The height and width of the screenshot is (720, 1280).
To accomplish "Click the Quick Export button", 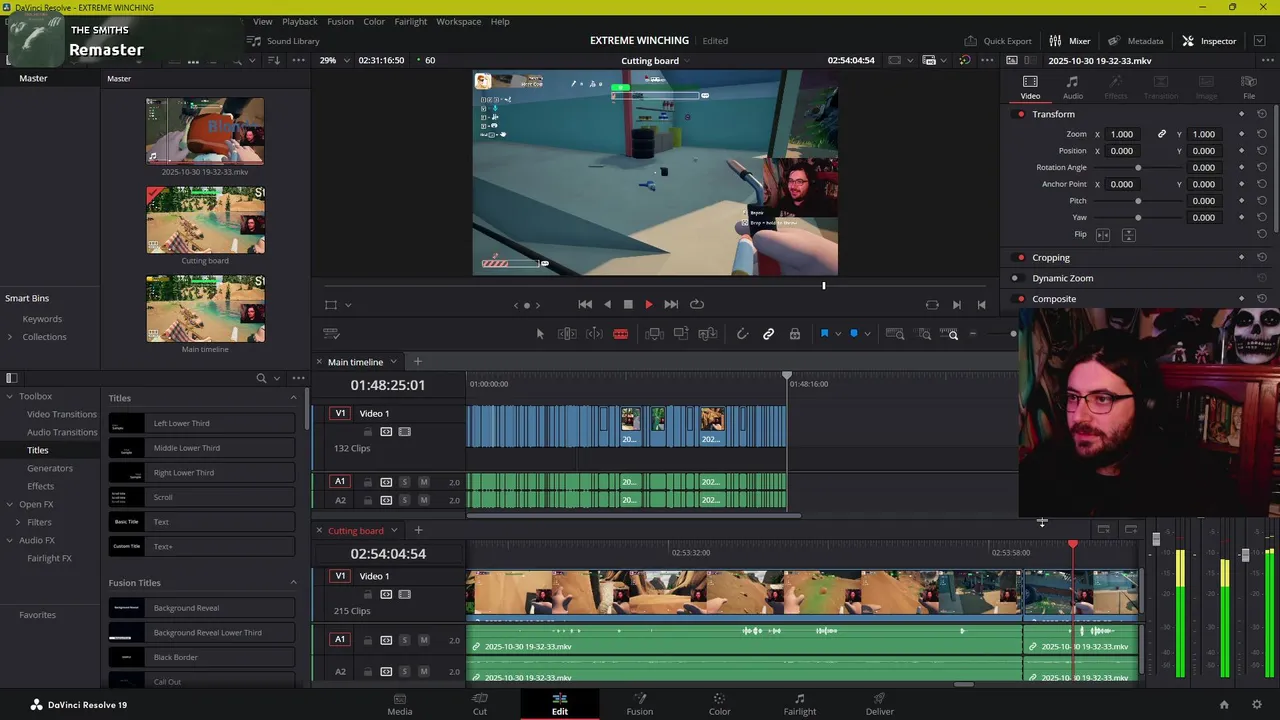I will (x=998, y=41).
